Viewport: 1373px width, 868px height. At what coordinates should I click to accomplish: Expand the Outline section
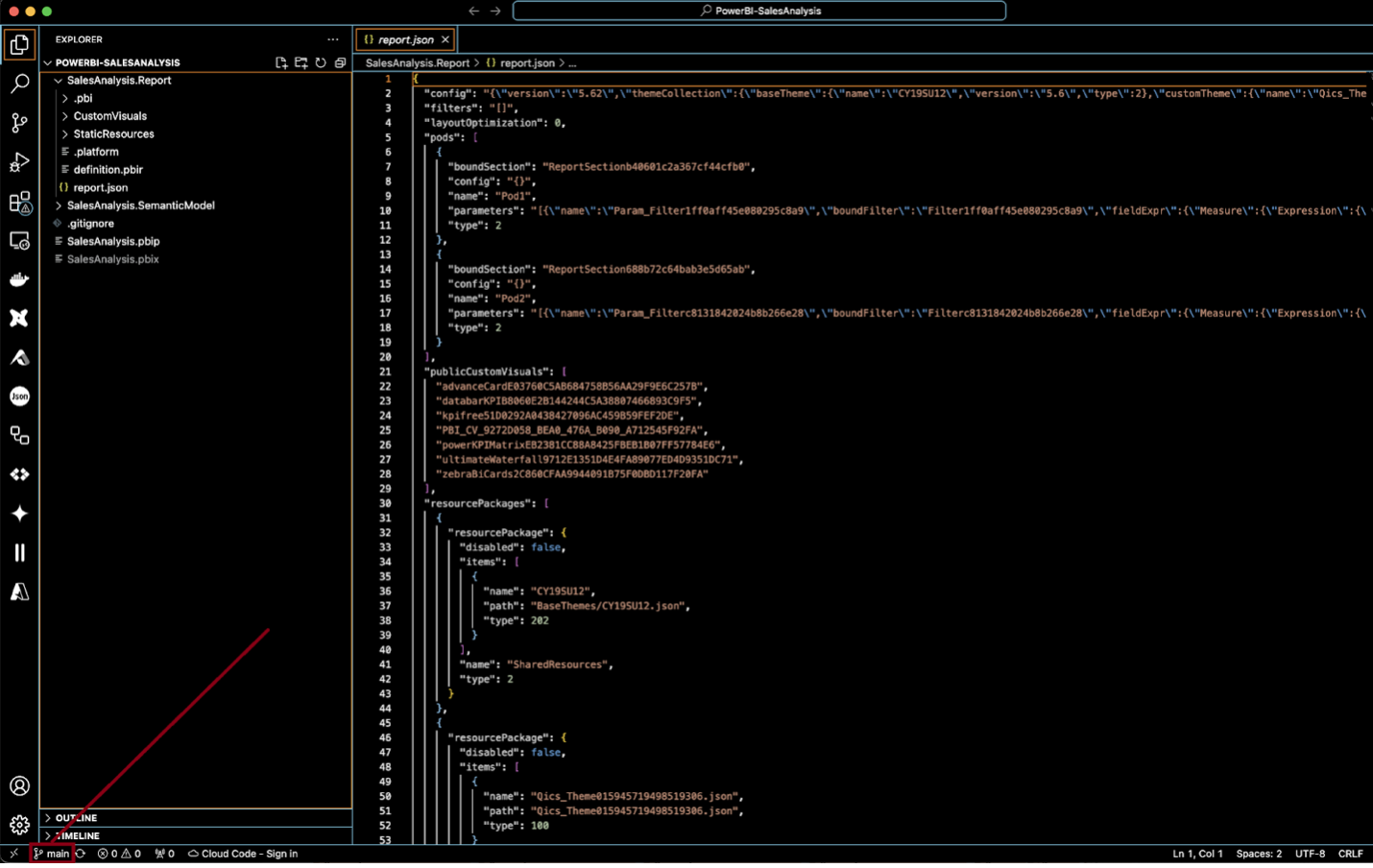76,818
